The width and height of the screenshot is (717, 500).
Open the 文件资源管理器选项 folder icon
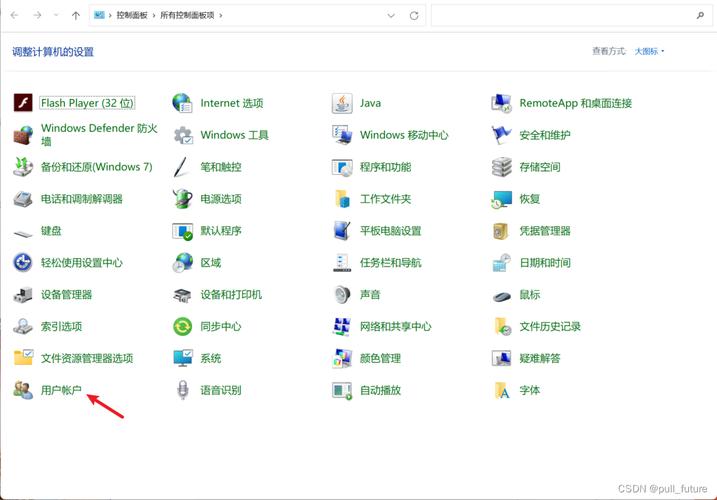click(x=23, y=358)
